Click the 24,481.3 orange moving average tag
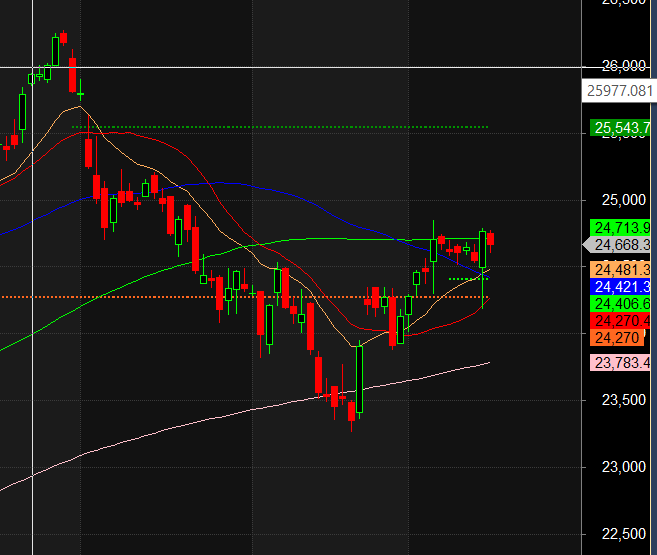Screen dimensions: 657x555 (621, 270)
